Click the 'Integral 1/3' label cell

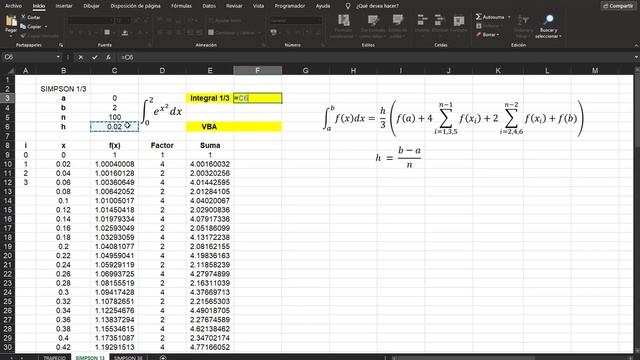[210, 98]
